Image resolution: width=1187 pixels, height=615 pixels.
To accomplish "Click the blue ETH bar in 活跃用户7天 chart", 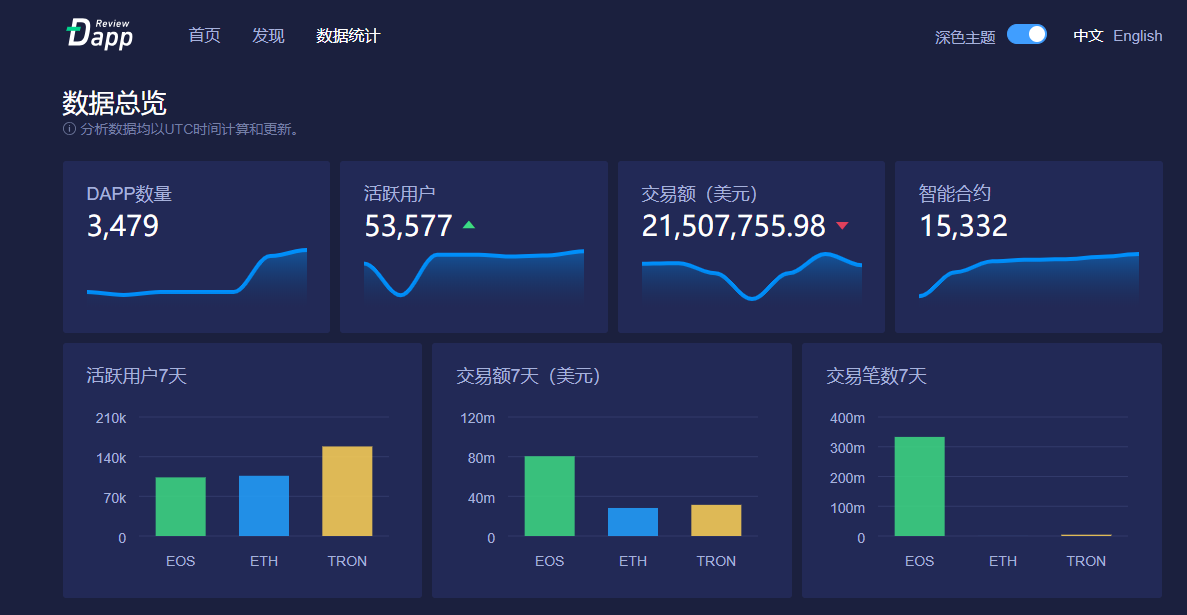I will (x=264, y=506).
